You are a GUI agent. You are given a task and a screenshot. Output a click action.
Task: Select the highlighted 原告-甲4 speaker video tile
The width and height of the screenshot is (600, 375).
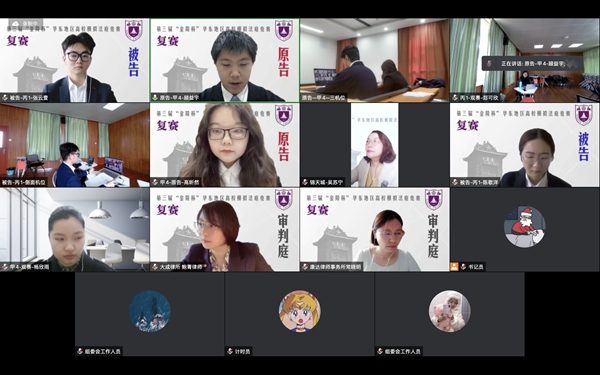coord(225,60)
